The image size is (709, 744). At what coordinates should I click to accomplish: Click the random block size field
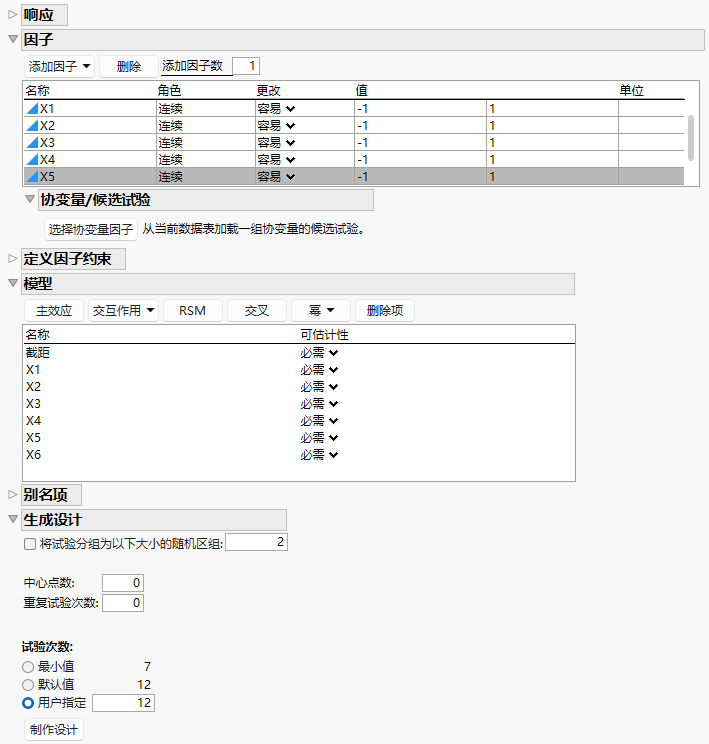256,542
